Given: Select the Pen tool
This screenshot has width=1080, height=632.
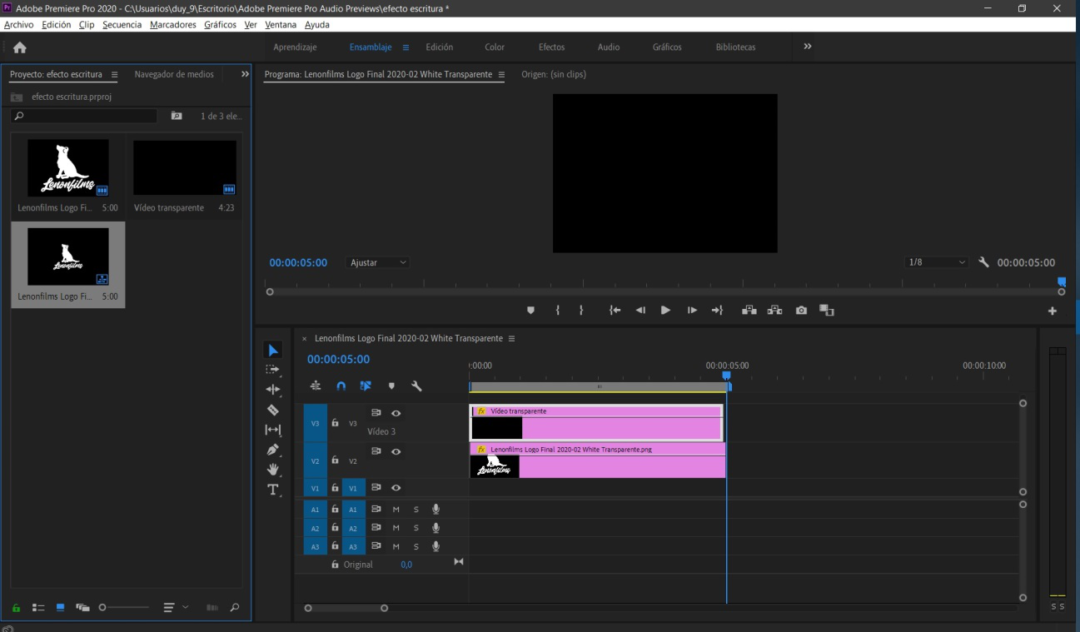Looking at the screenshot, I should tap(273, 450).
